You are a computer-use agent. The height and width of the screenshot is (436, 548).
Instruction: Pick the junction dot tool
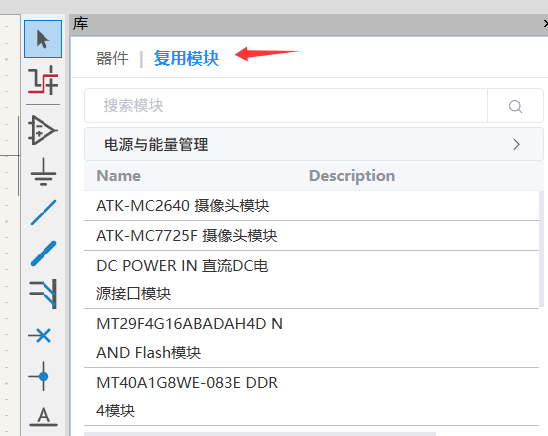41,376
